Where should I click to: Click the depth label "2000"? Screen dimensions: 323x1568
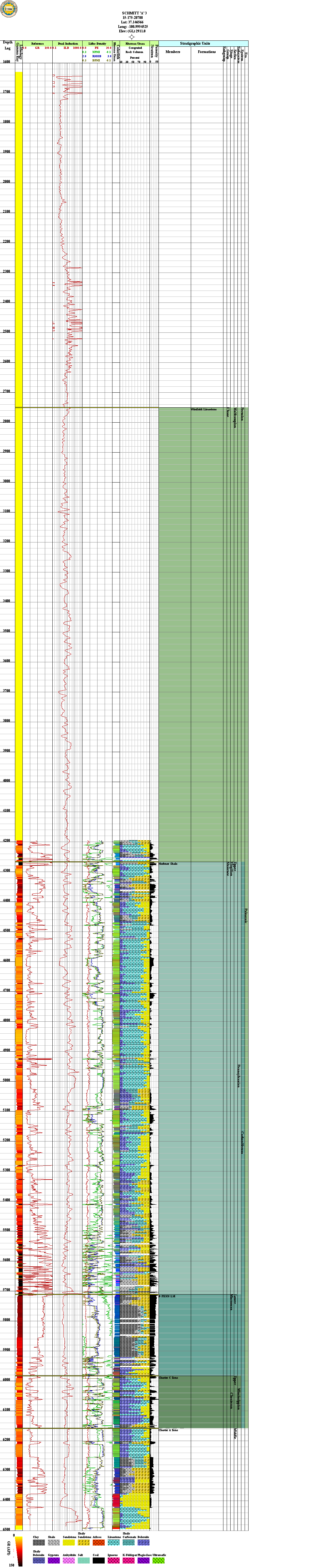[x=7, y=182]
